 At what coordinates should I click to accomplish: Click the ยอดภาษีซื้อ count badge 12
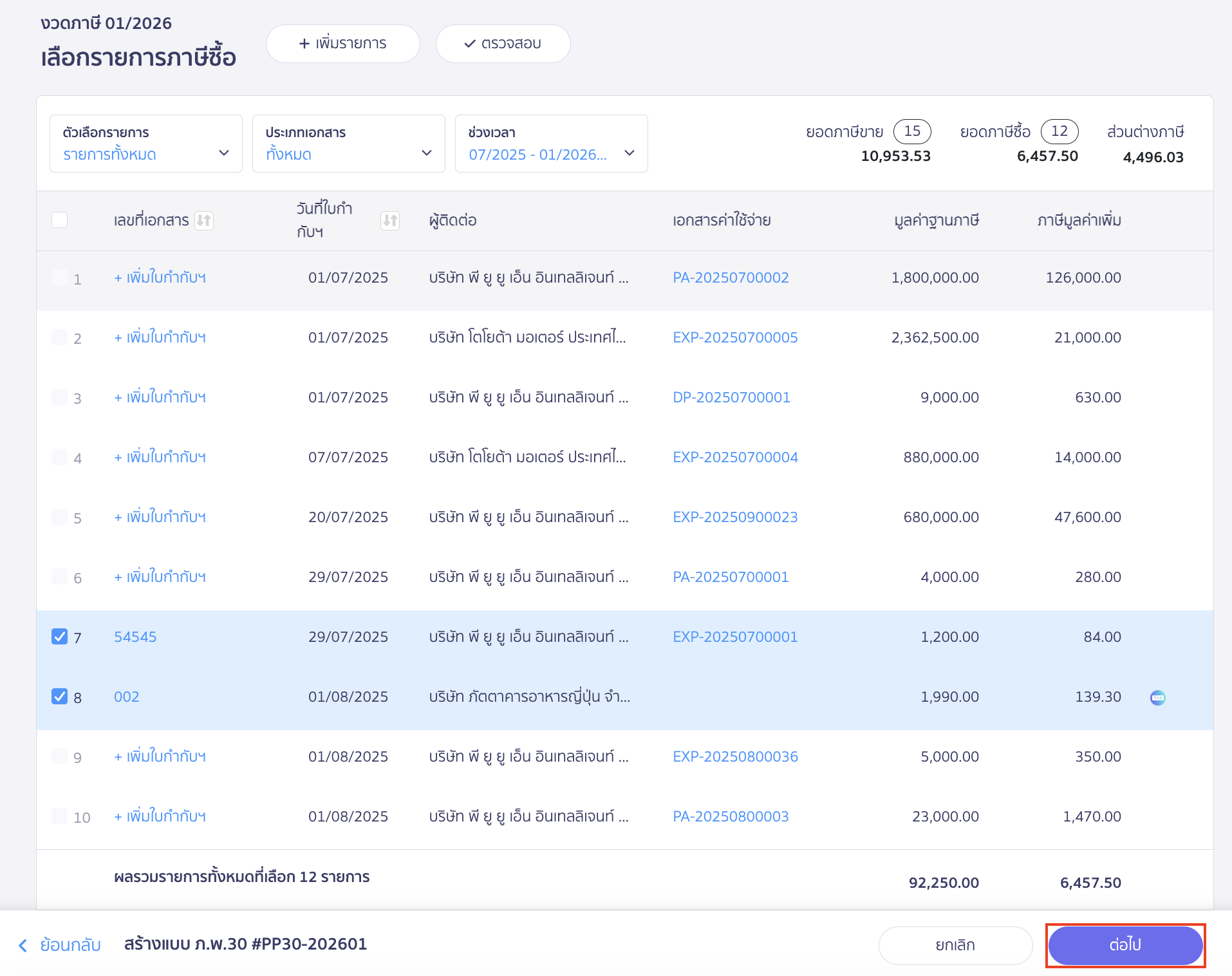point(1059,131)
